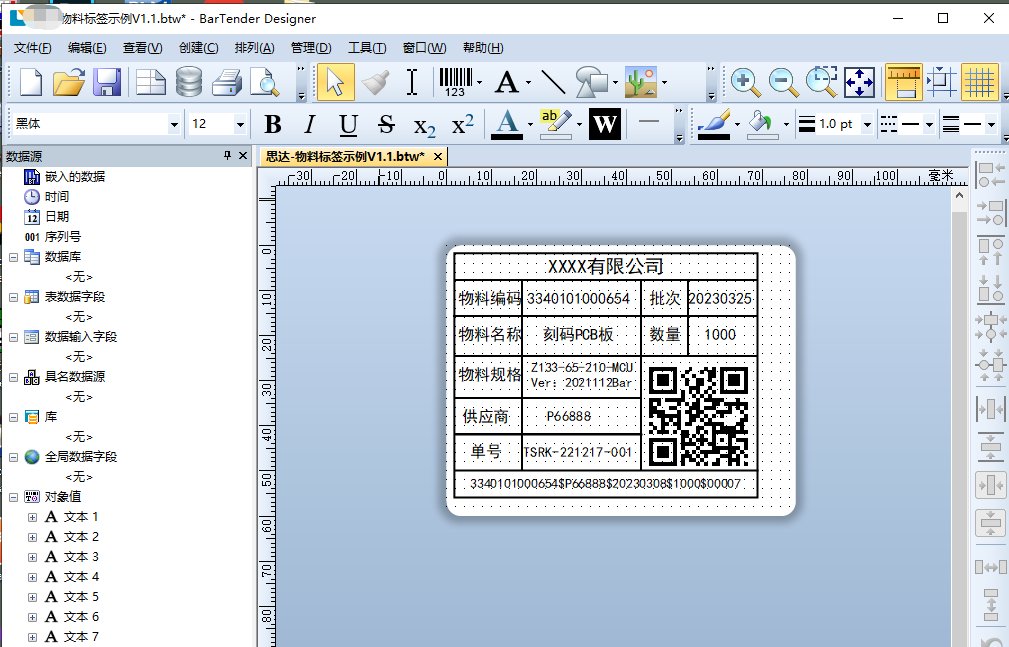Toggle superscript formatting
Viewport: 1009px width, 647px height.
[463, 124]
